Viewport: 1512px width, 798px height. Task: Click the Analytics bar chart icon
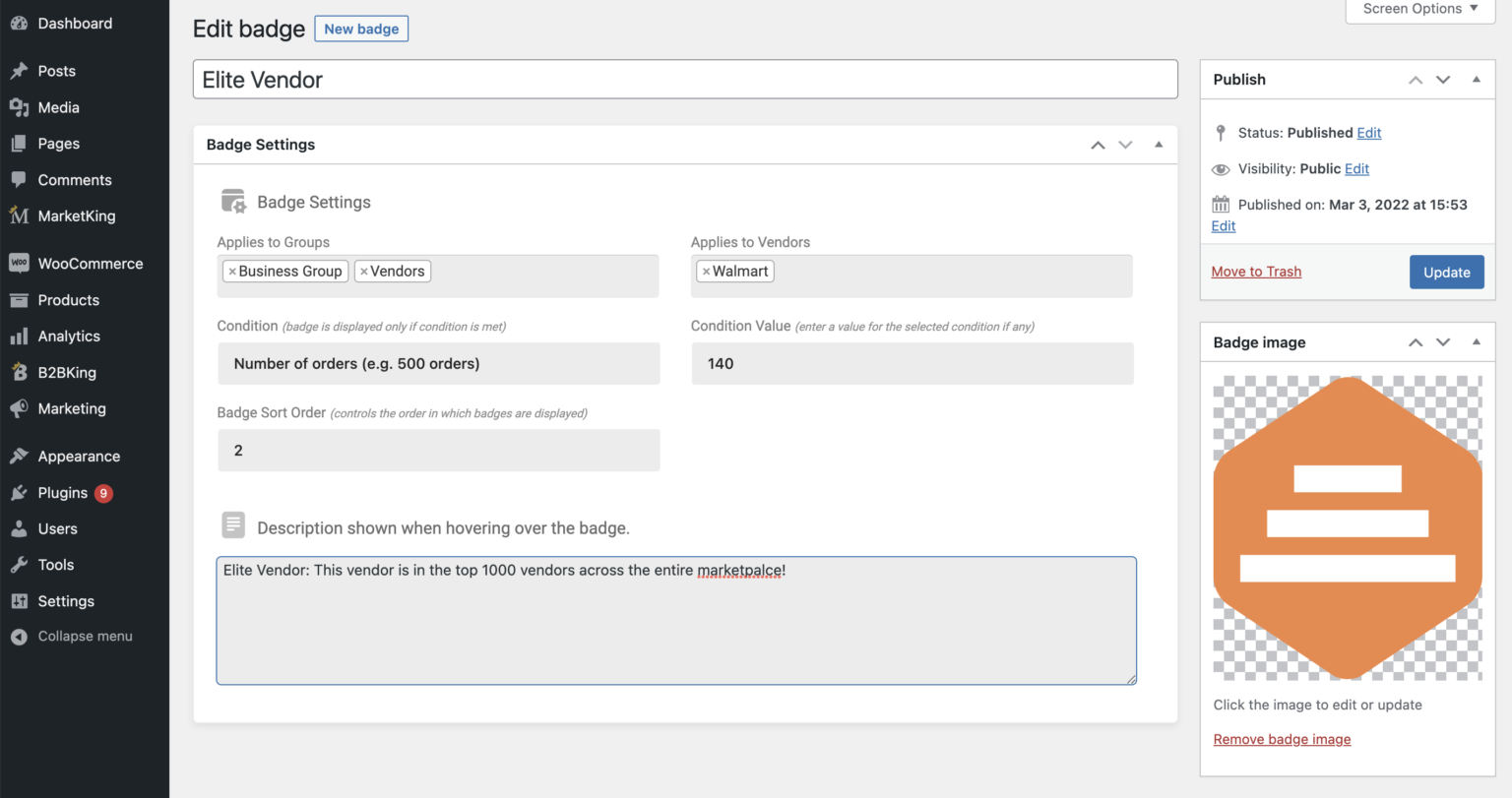tap(19, 337)
